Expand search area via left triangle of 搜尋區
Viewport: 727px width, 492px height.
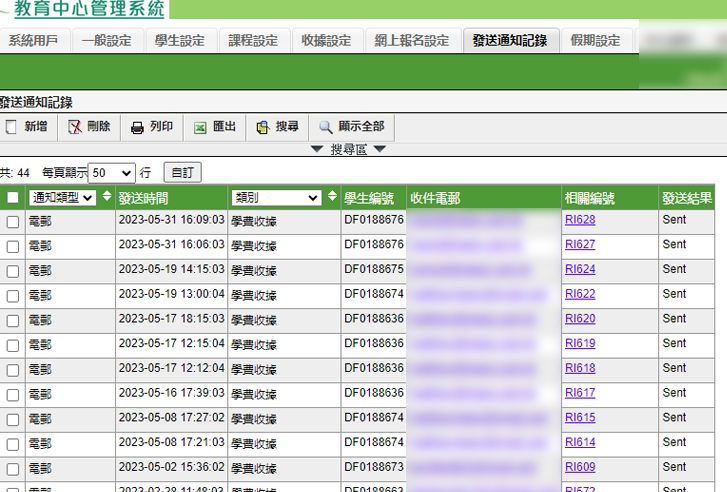317,149
